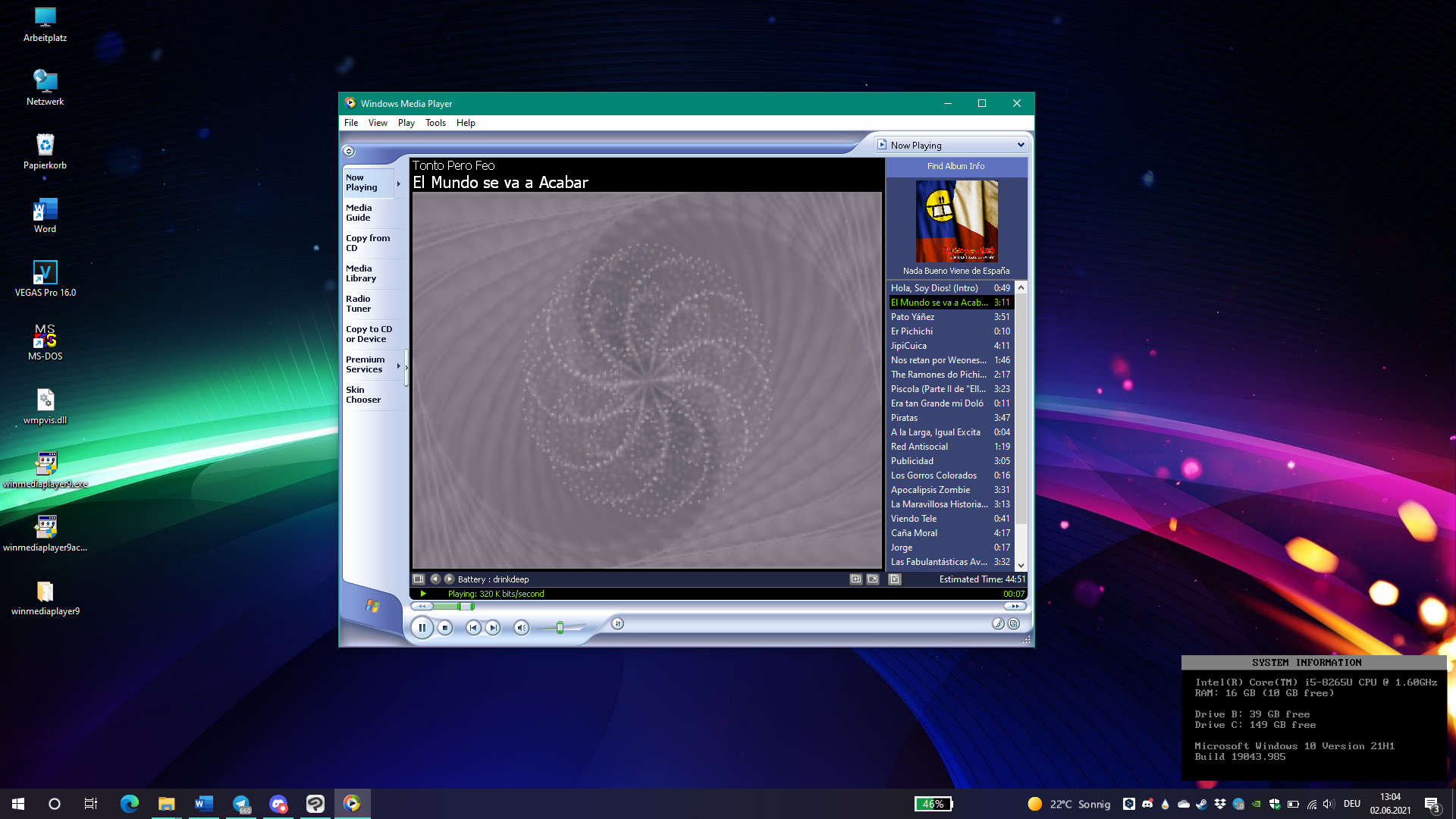Open the Now Playing dropdown
1456x819 pixels.
click(x=951, y=144)
